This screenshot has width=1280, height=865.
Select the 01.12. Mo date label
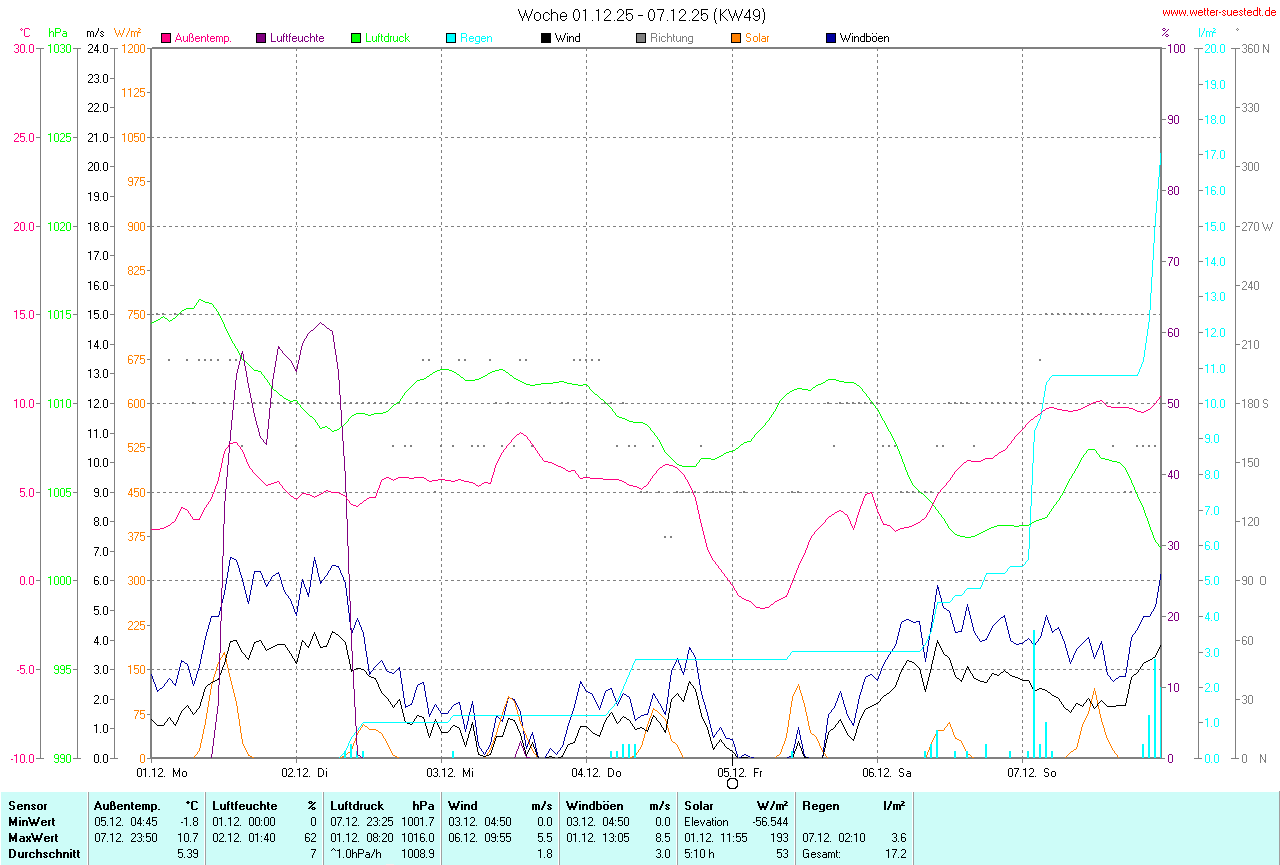[x=162, y=772]
